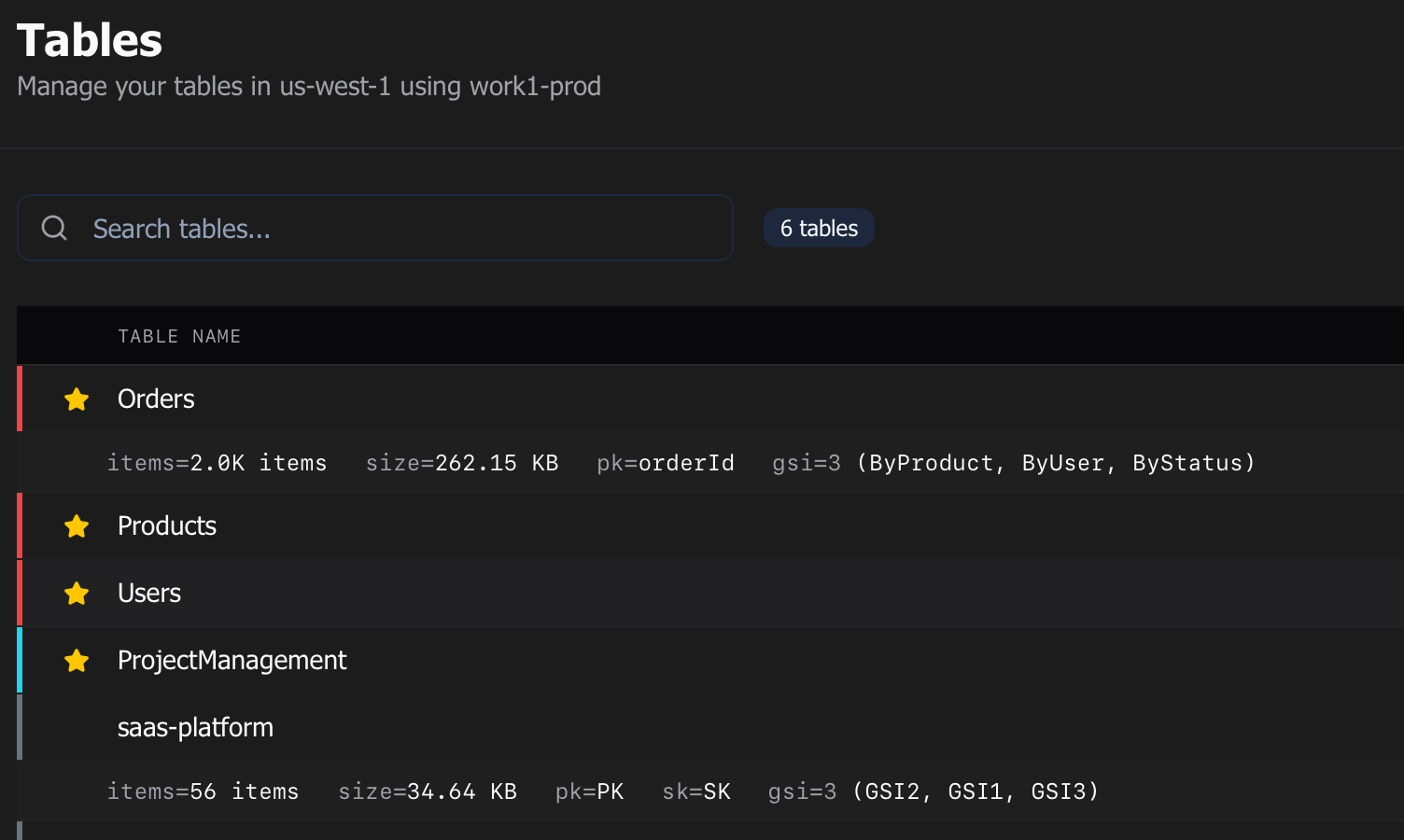
Task: Click the 'Manage your tables in us-west-1' subtitle
Action: (x=309, y=86)
